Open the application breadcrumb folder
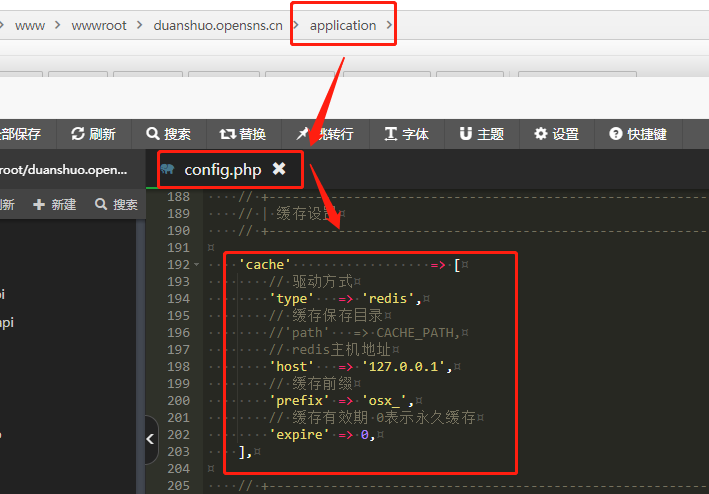The image size is (709, 494). [x=343, y=26]
